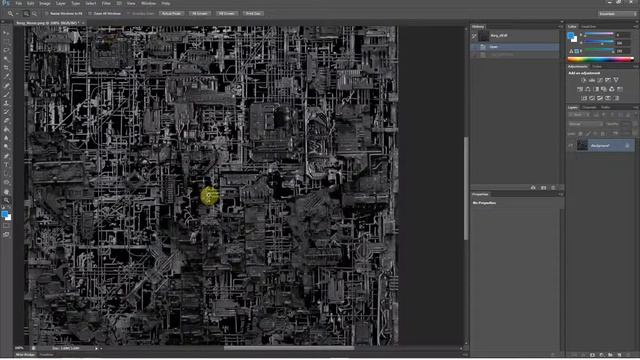This screenshot has width=640, height=360.
Task: Click the foreground color swatch in toolbox
Action: click(x=4, y=214)
